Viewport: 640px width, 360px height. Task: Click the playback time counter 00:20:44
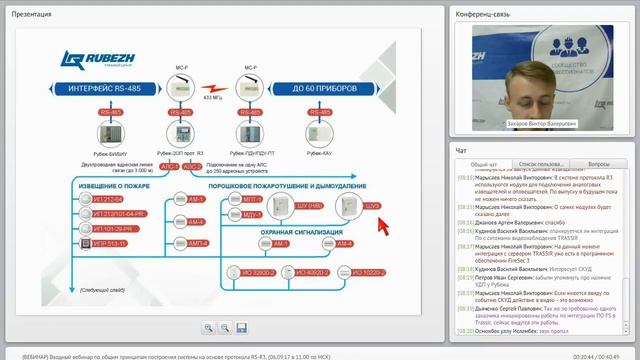click(x=583, y=357)
